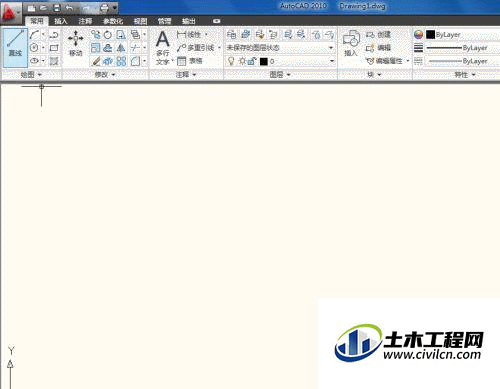500x389 pixels.
Task: Switch to the Manage (管理) ribbon tab
Action: point(164,21)
